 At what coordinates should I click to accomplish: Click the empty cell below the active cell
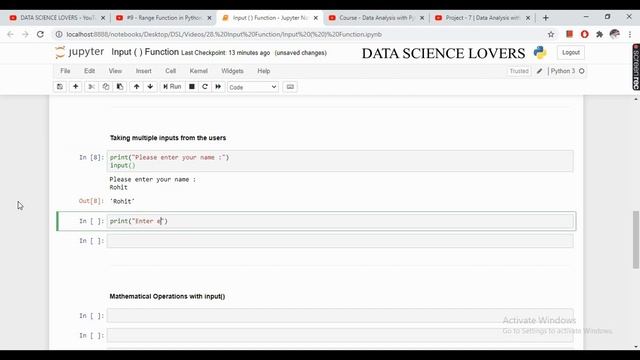click(x=340, y=241)
